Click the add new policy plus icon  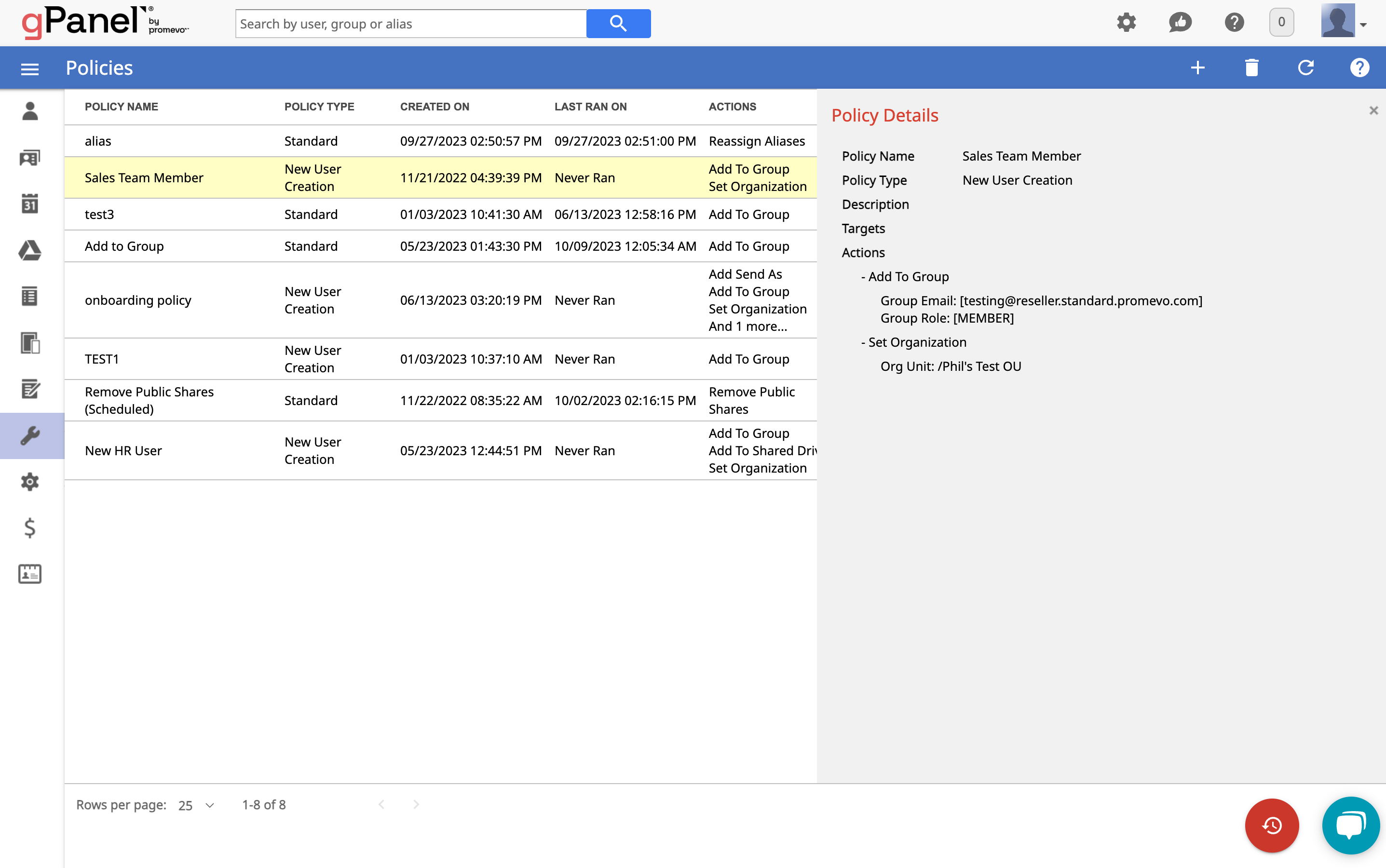point(1197,68)
